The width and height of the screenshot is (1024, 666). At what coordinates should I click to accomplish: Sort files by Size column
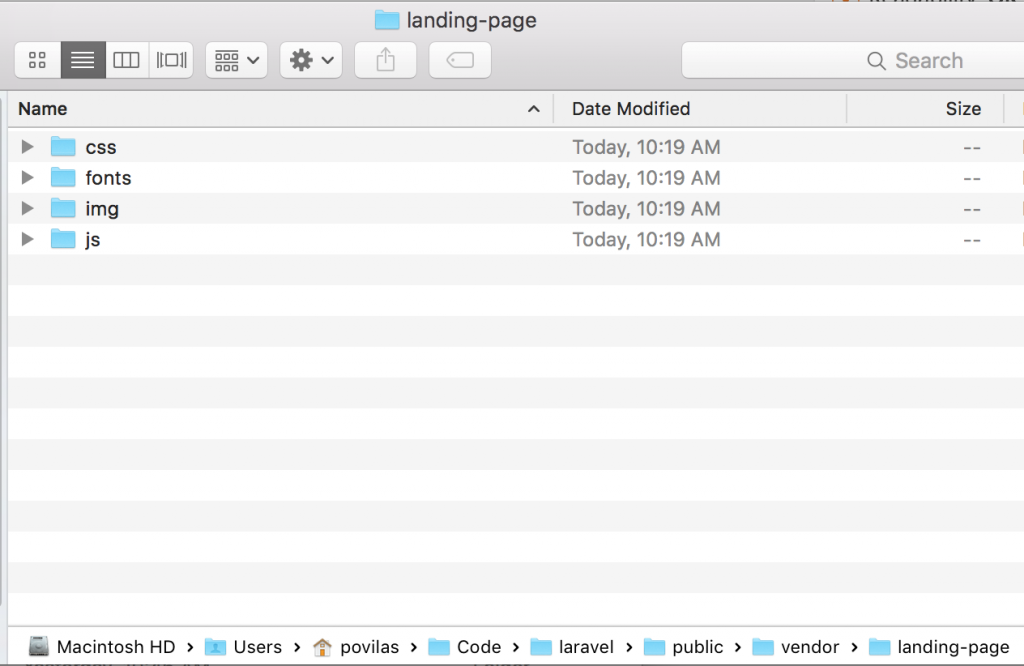tap(963, 108)
